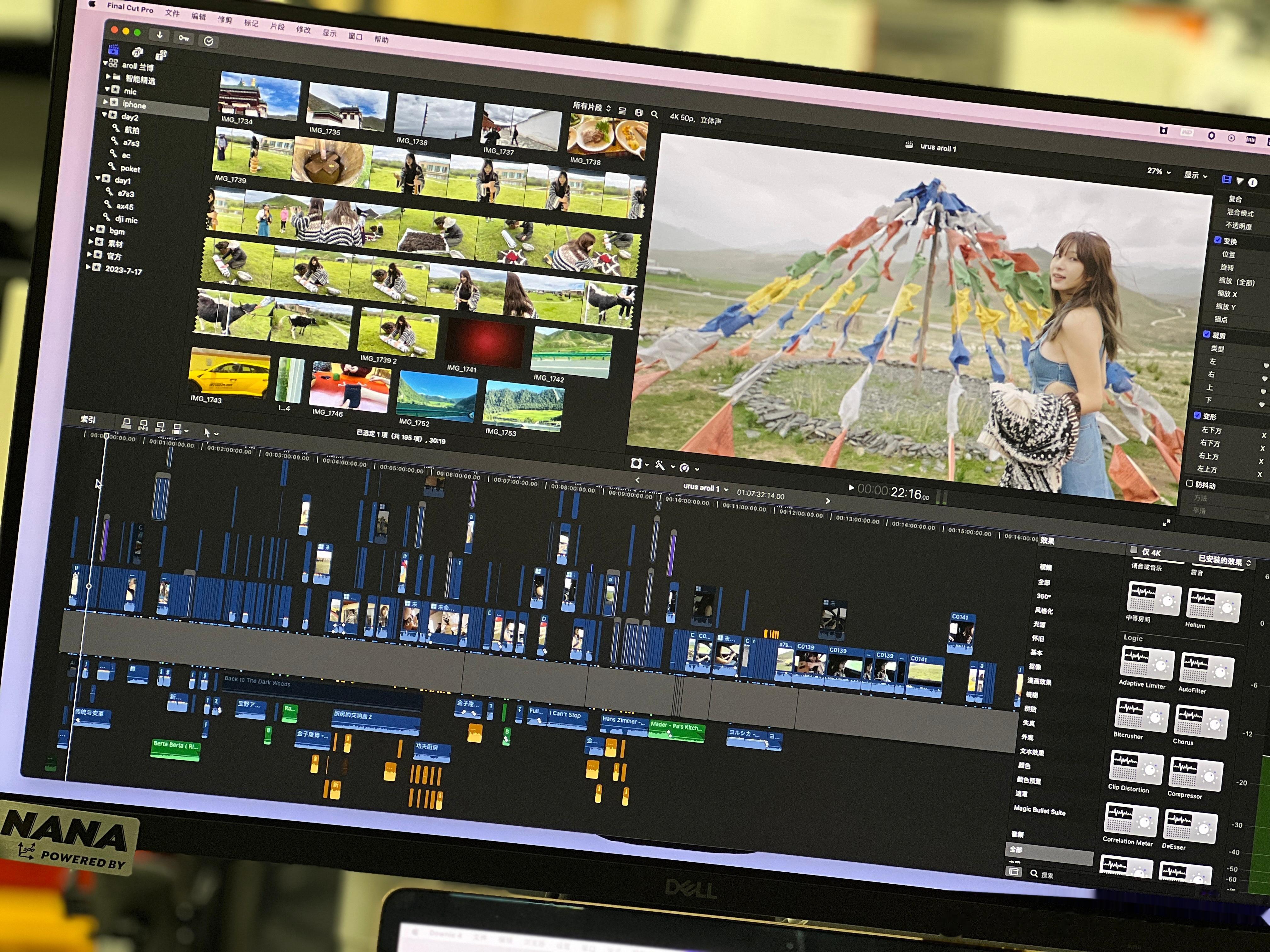Click the import media arrow button
The height and width of the screenshot is (952, 1270).
160,35
